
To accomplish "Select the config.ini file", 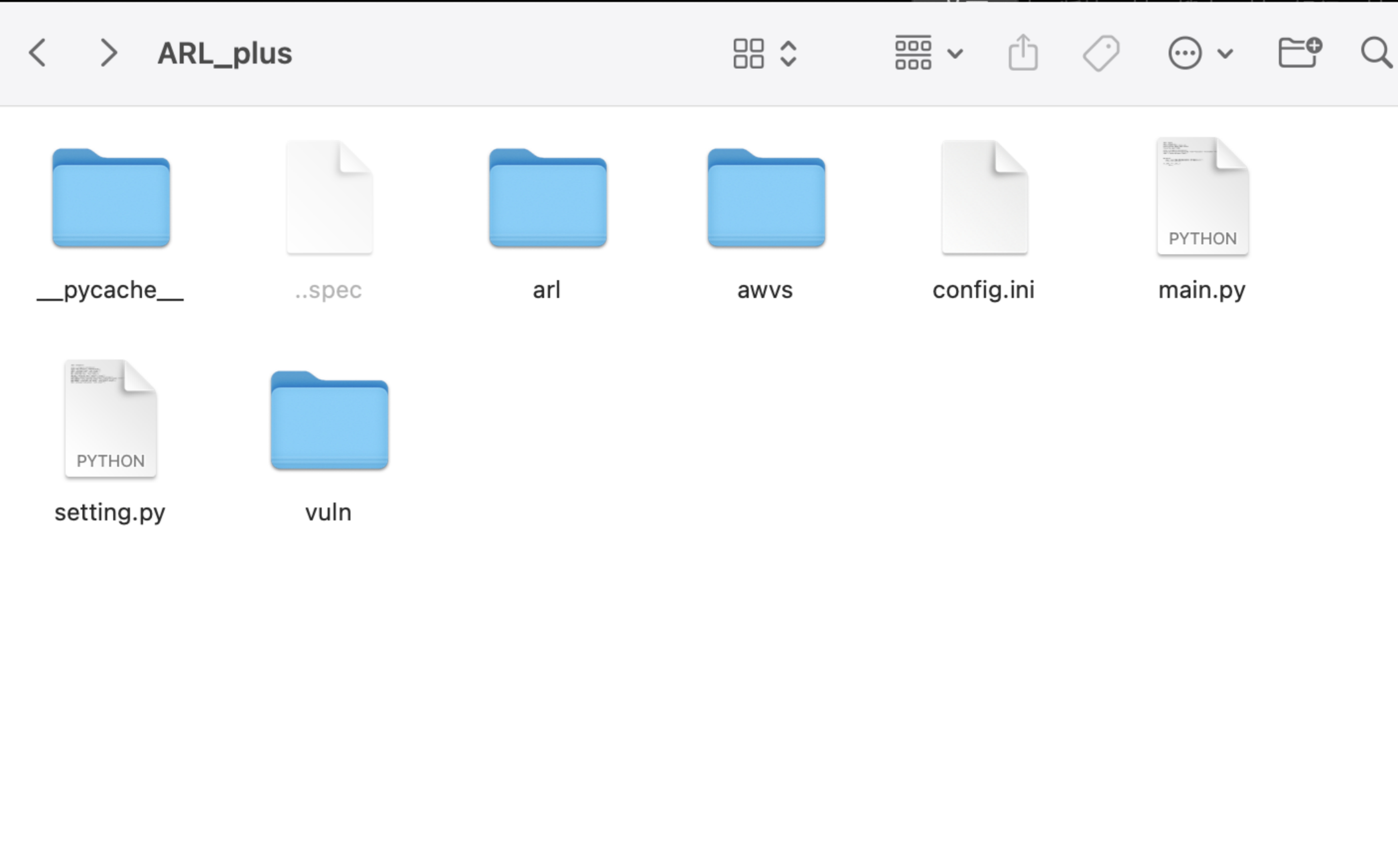I will [x=985, y=197].
